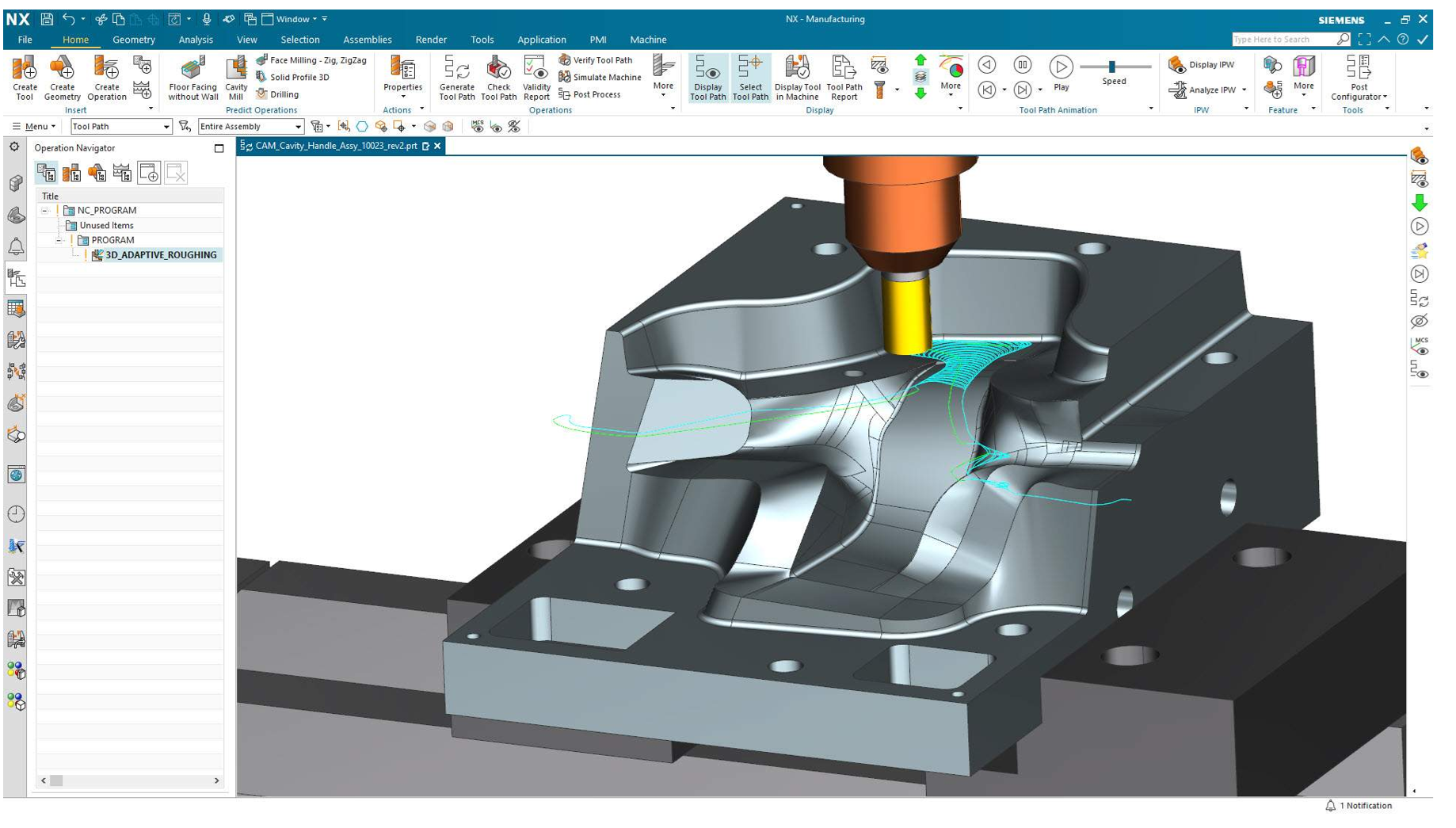The image size is (1456, 828).
Task: Open Analyze IPW dropdown arrow
Action: (1244, 90)
